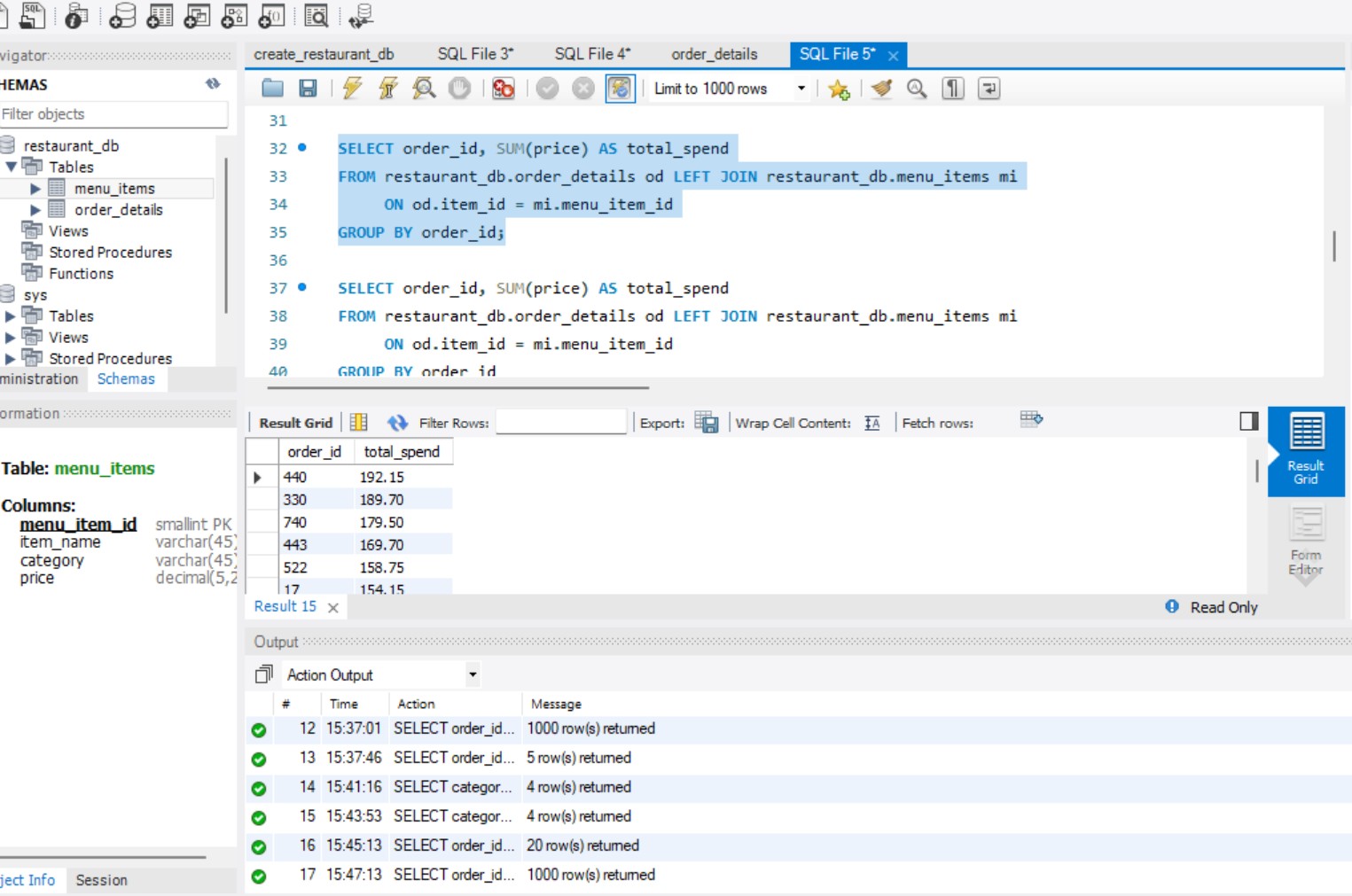This screenshot has width=1352, height=896.
Task: Toggle the autocommit mode button
Action: tap(620, 88)
